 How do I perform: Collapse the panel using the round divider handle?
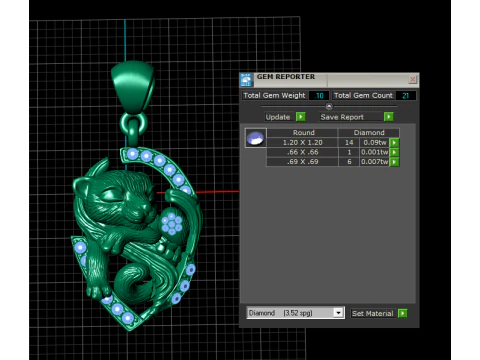coord(329,106)
